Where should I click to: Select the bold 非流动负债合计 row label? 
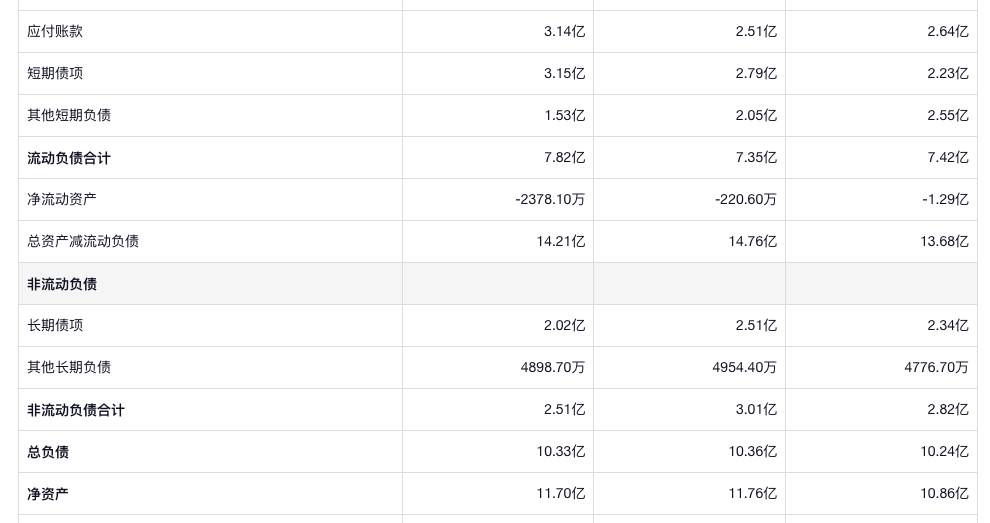76,410
